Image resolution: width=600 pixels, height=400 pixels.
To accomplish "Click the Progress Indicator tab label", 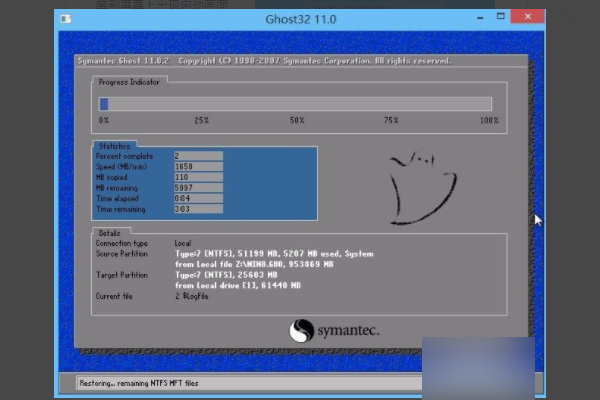I will point(129,82).
